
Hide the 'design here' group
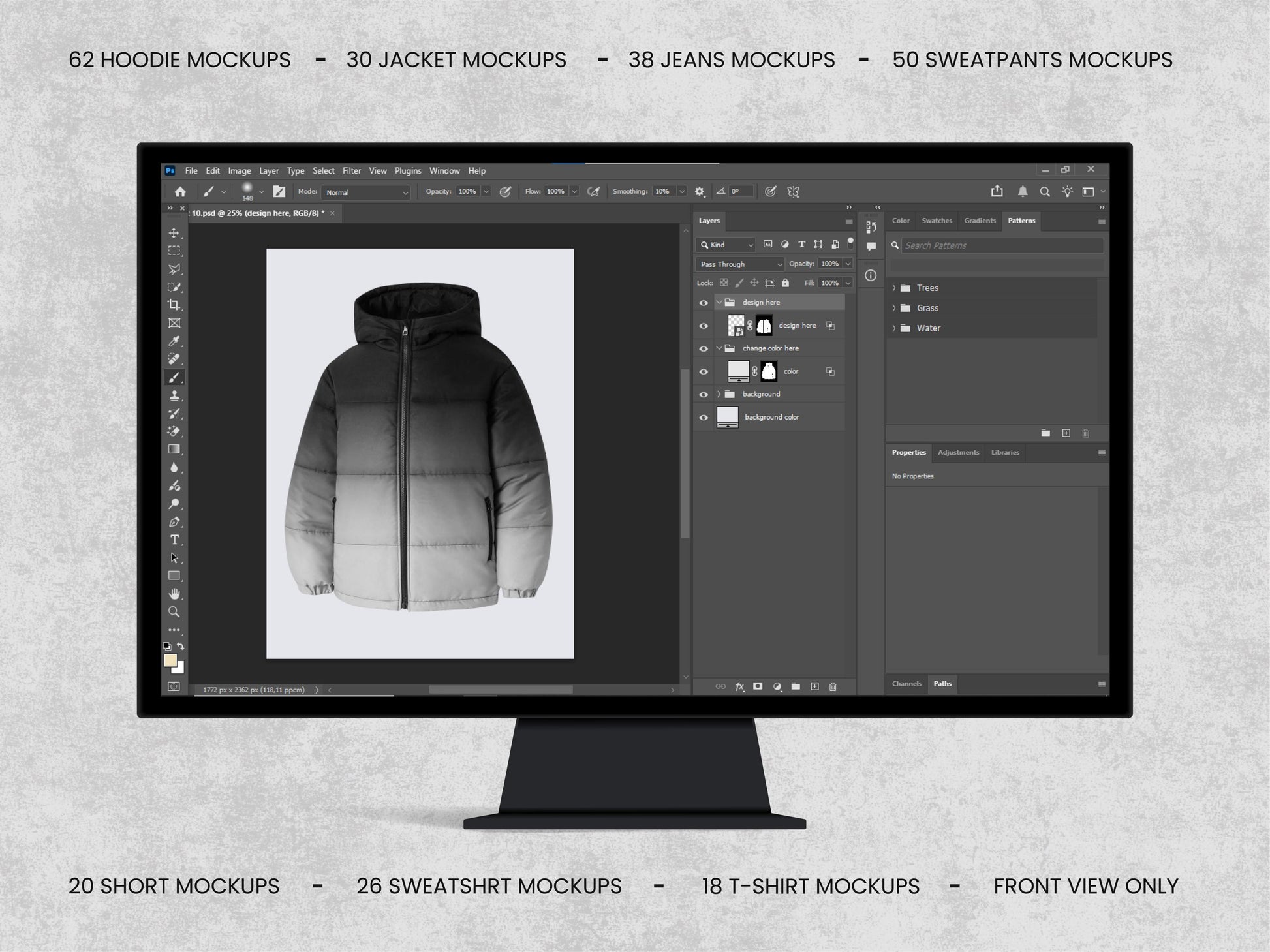pyautogui.click(x=703, y=302)
